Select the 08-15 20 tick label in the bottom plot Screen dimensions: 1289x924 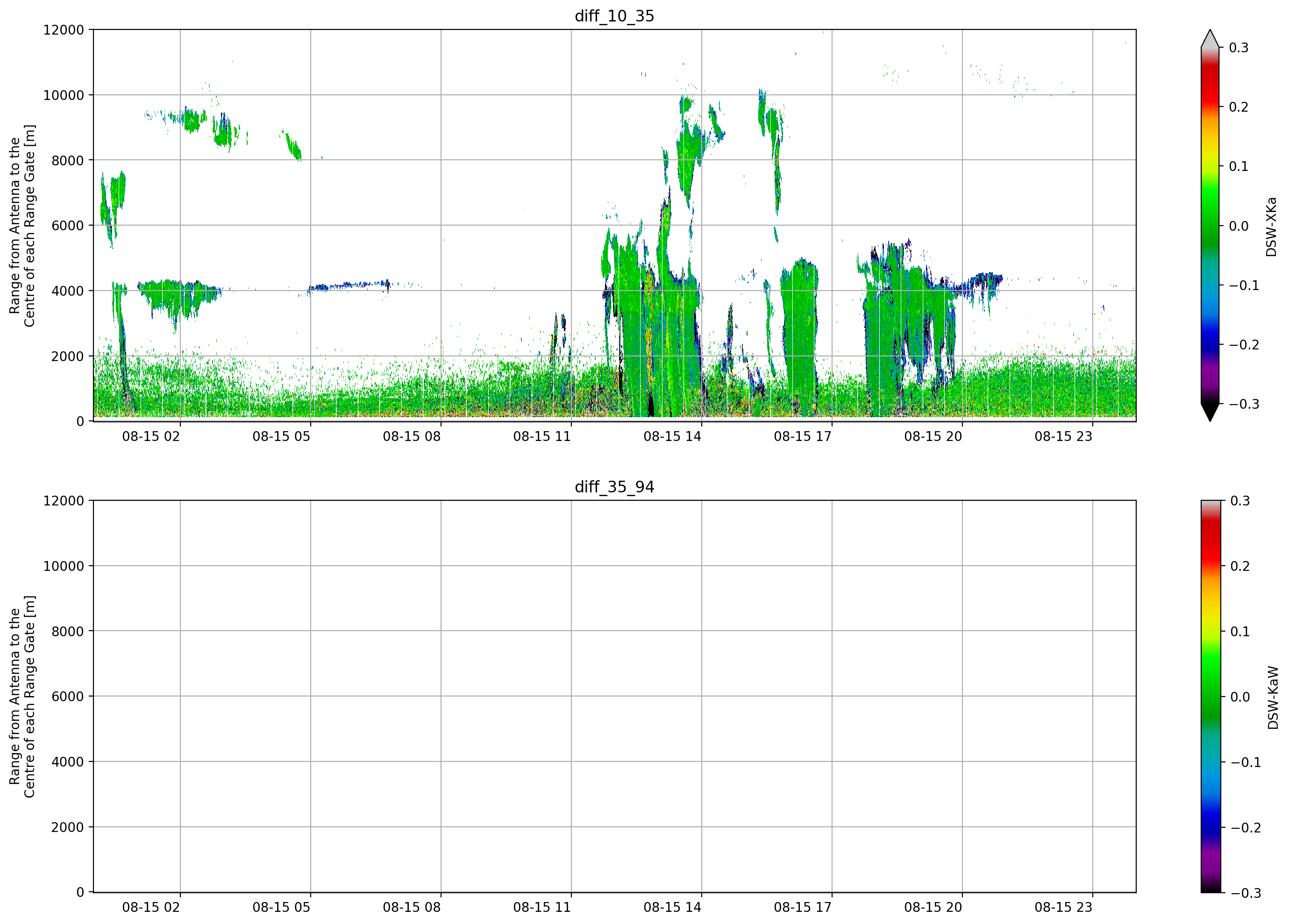click(933, 908)
